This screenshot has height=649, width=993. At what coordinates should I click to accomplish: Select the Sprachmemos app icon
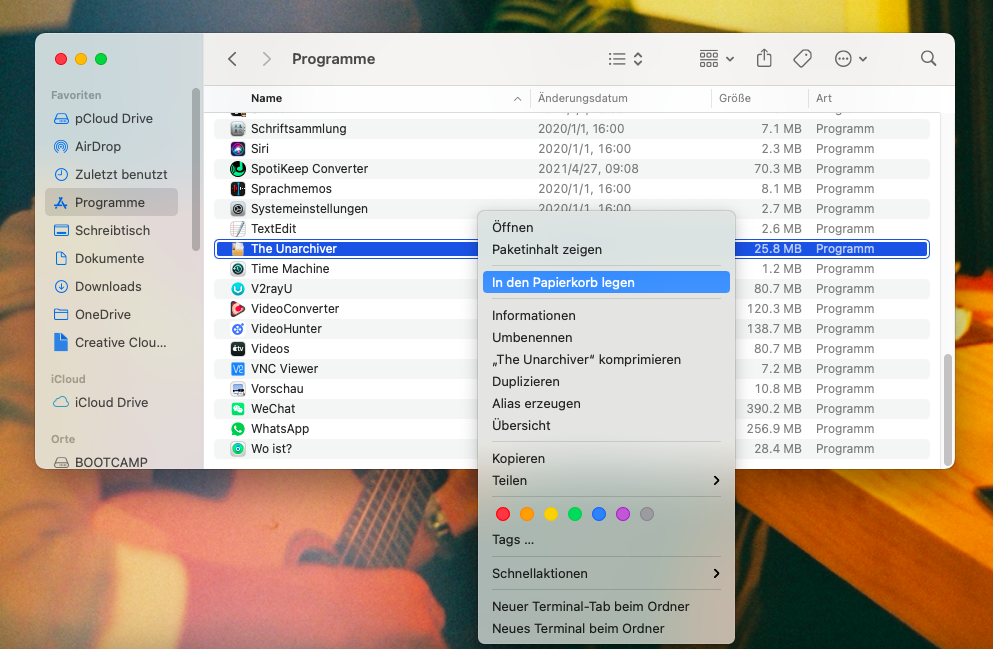point(237,189)
